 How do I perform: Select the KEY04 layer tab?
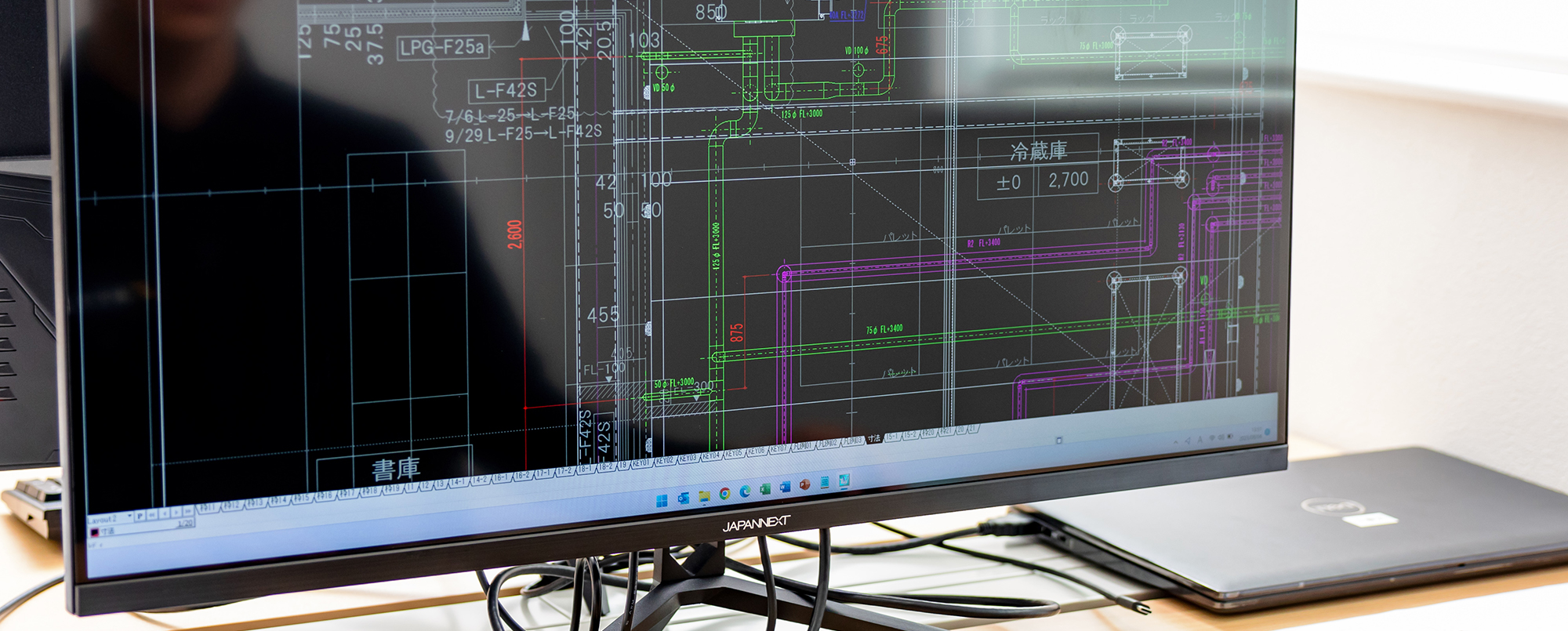pos(710,456)
